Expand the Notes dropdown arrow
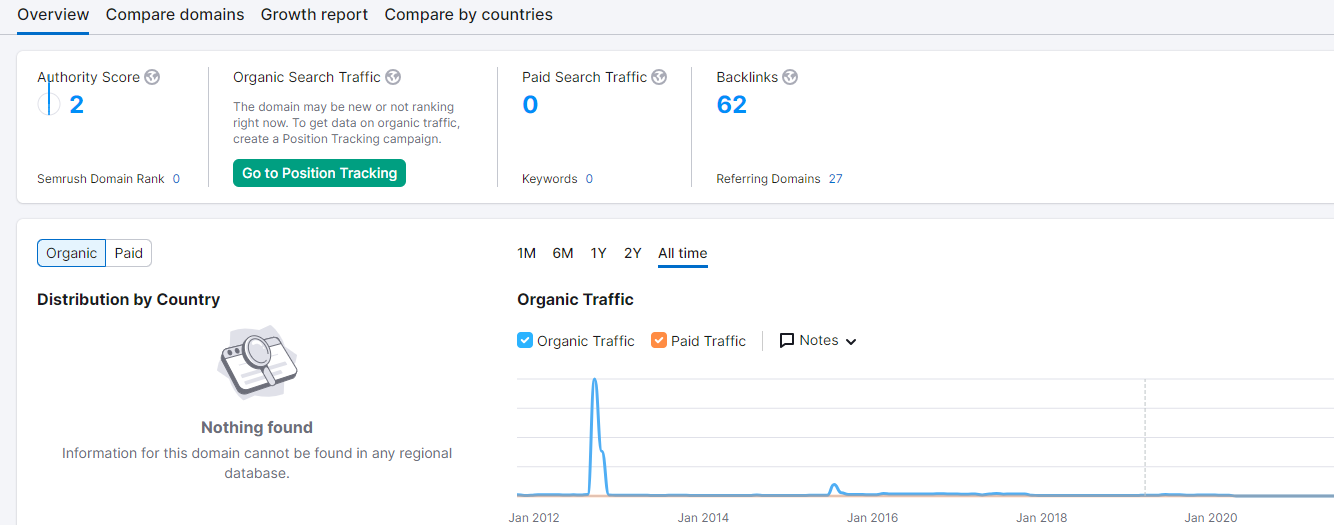1334x525 pixels. [x=851, y=342]
